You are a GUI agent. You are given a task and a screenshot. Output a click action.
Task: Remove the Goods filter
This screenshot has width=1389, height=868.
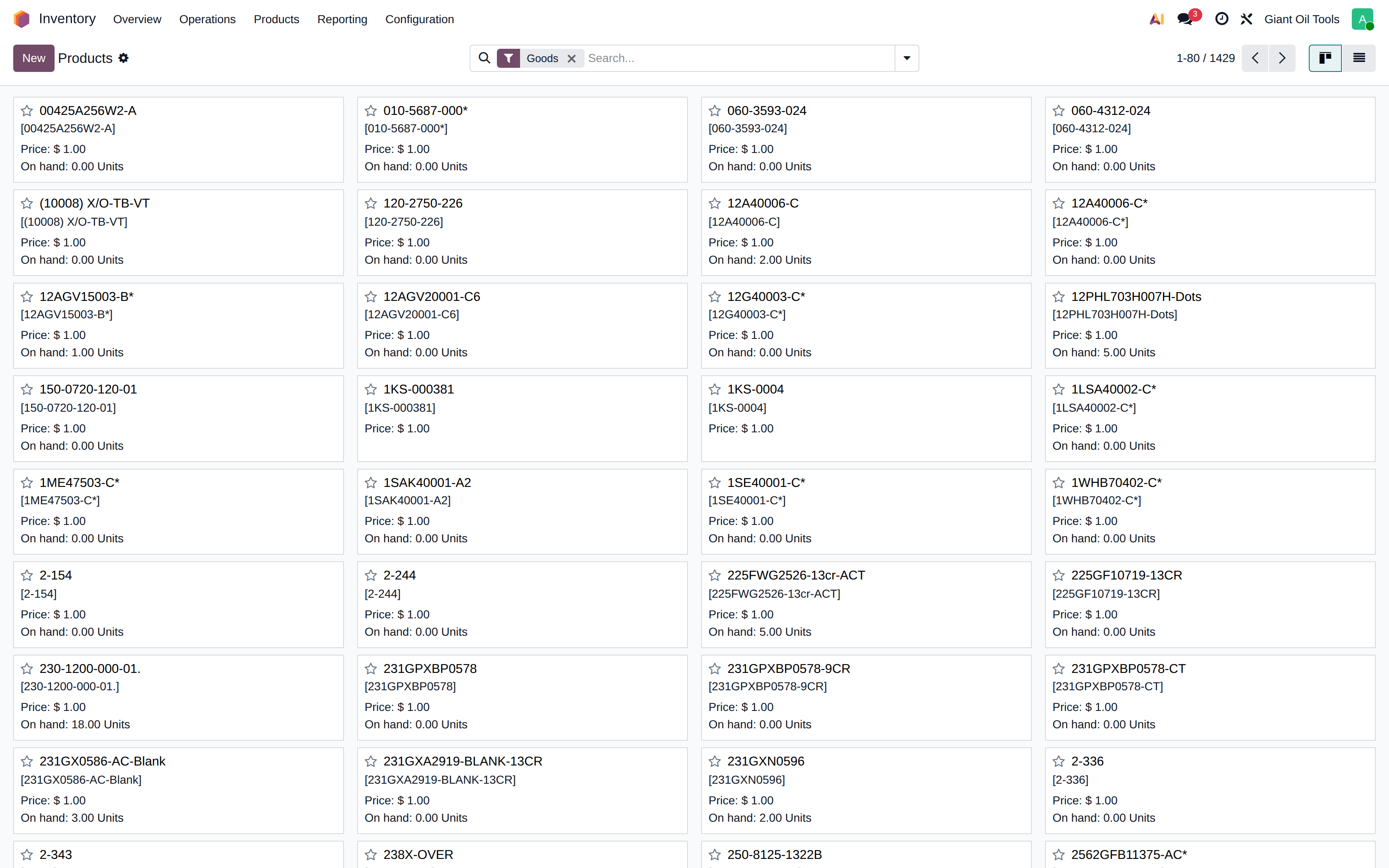tap(572, 59)
